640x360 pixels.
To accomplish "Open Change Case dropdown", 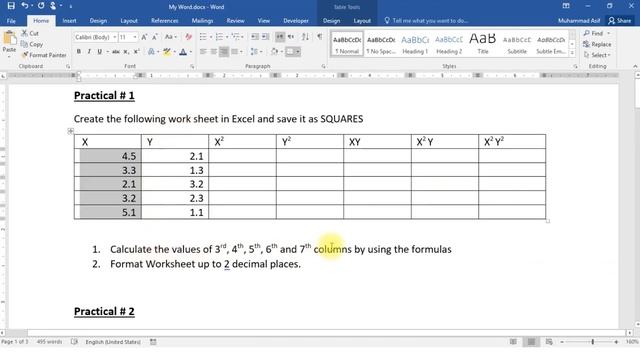I will pos(171,37).
